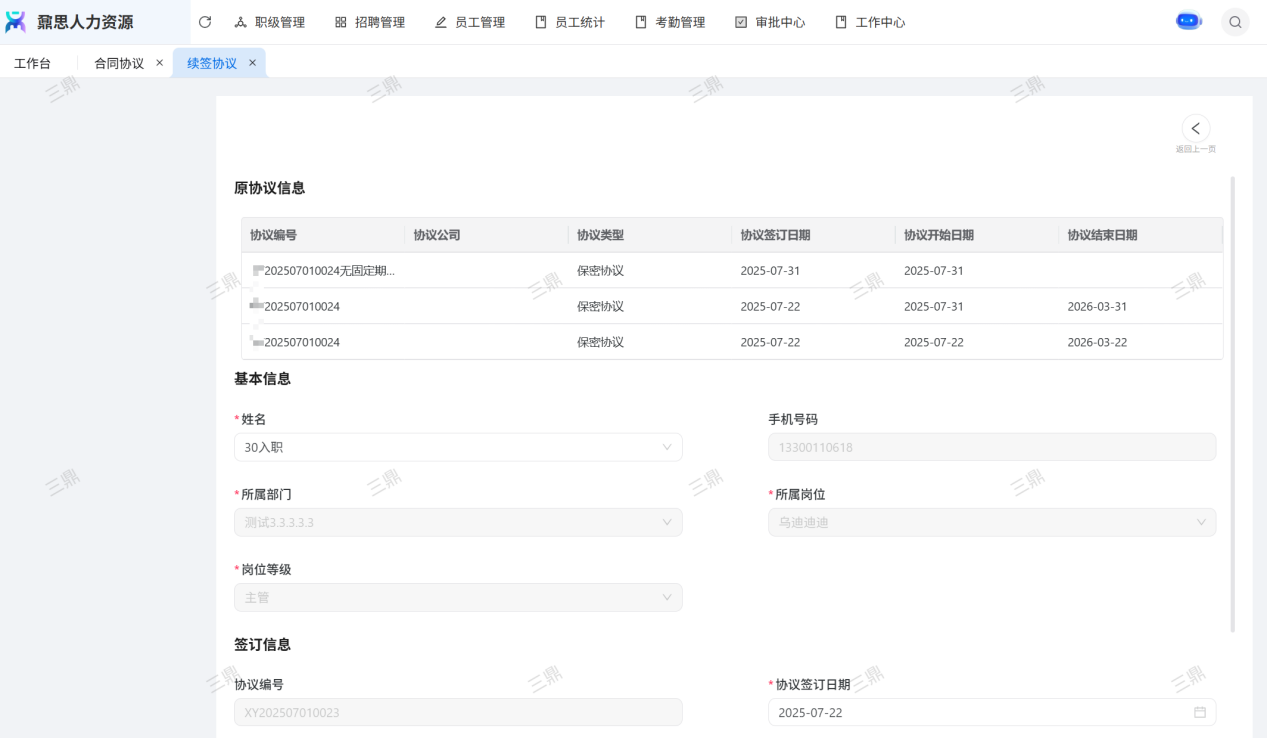Click the 手机号码 input field

pos(991,447)
